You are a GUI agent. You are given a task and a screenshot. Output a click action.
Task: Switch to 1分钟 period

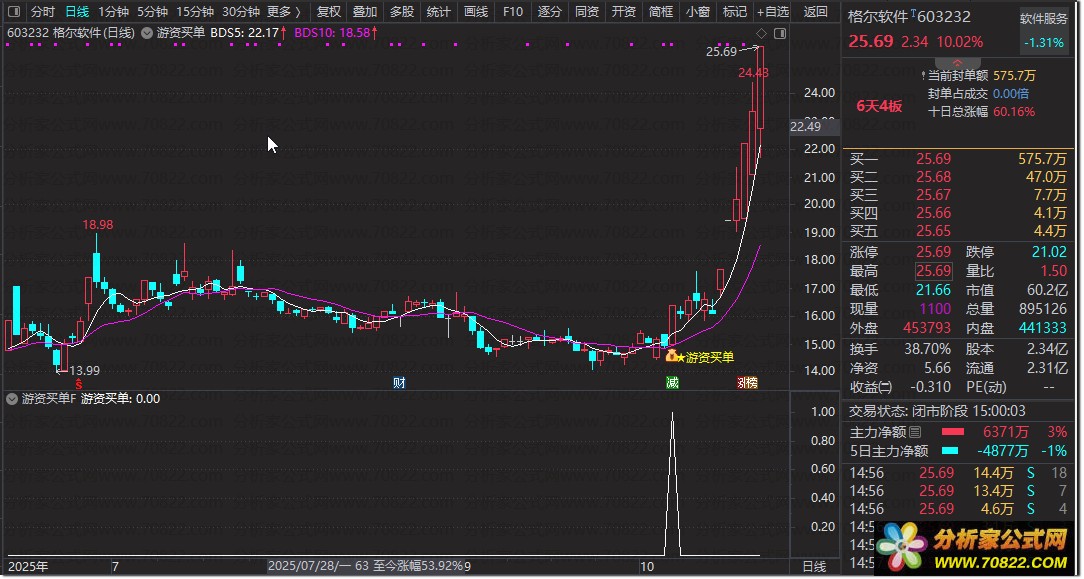(113, 12)
